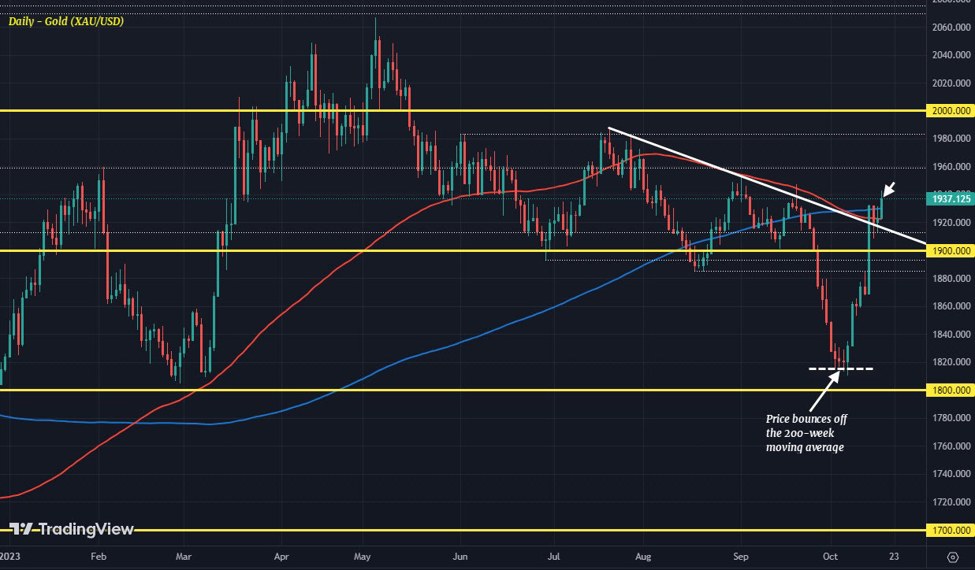975x570 pixels.
Task: Select the 1800.000 yellow price label
Action: (x=951, y=390)
